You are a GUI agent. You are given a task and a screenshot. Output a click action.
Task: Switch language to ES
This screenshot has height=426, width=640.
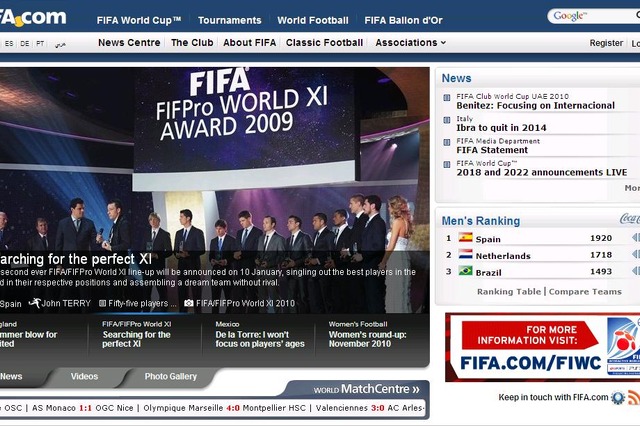pos(9,44)
